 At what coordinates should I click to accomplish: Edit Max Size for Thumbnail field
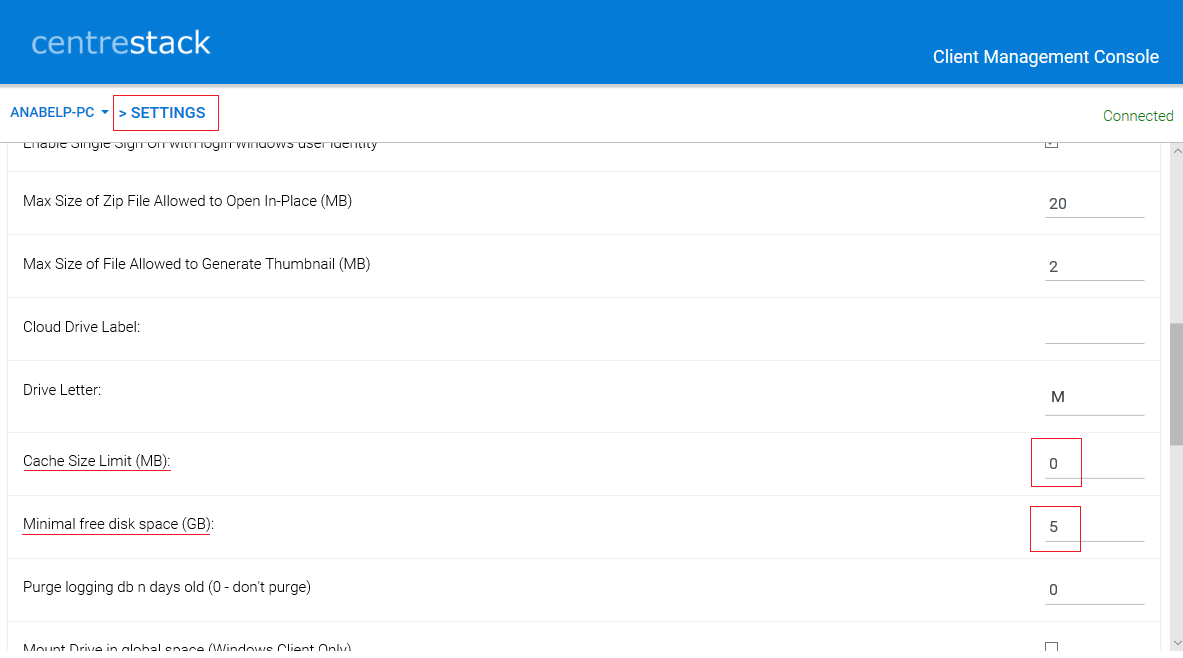pos(1094,266)
